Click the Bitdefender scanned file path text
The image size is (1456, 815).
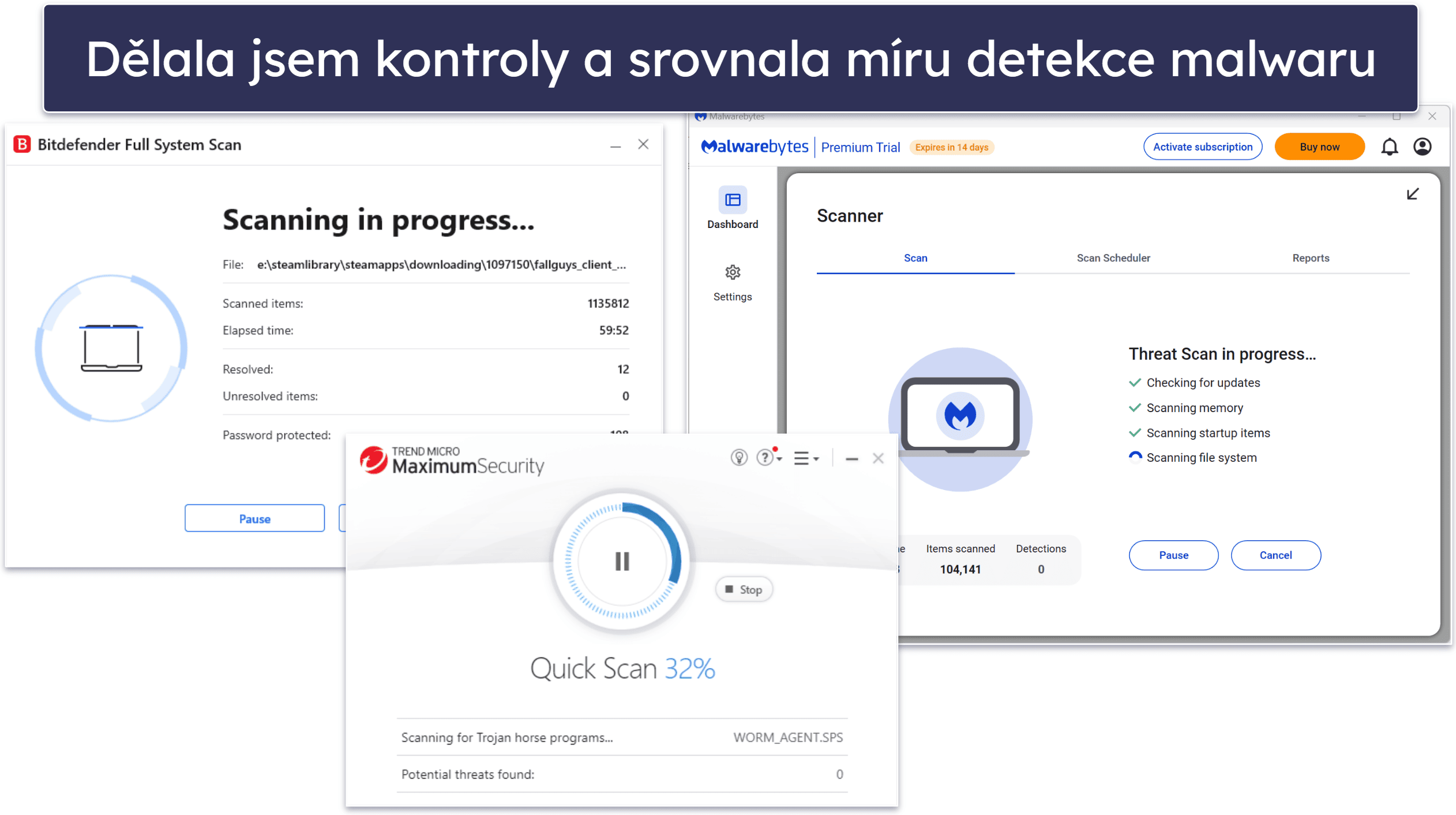coord(441,264)
